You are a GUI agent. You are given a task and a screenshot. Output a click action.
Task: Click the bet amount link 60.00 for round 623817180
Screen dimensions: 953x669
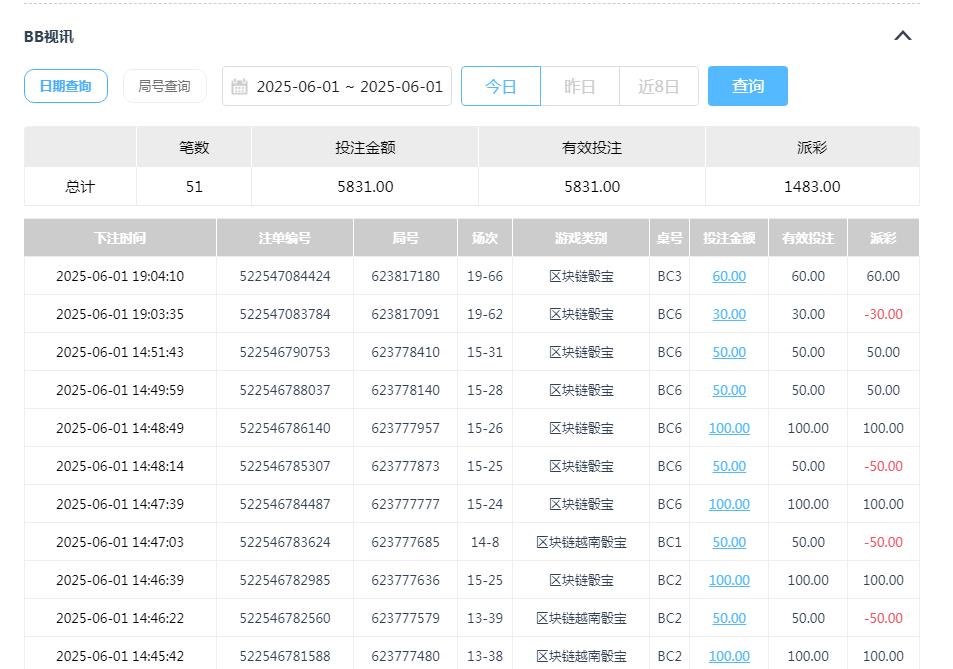tap(728, 276)
